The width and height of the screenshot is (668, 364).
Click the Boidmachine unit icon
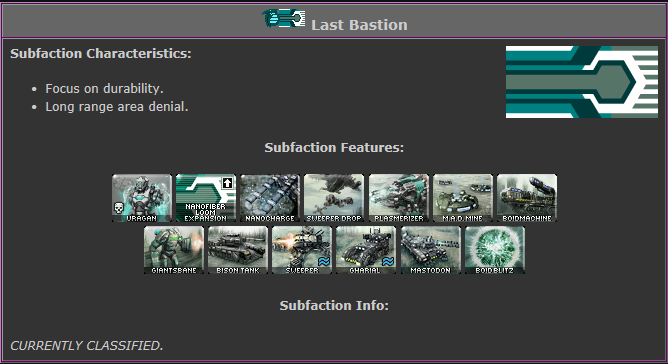click(x=527, y=198)
